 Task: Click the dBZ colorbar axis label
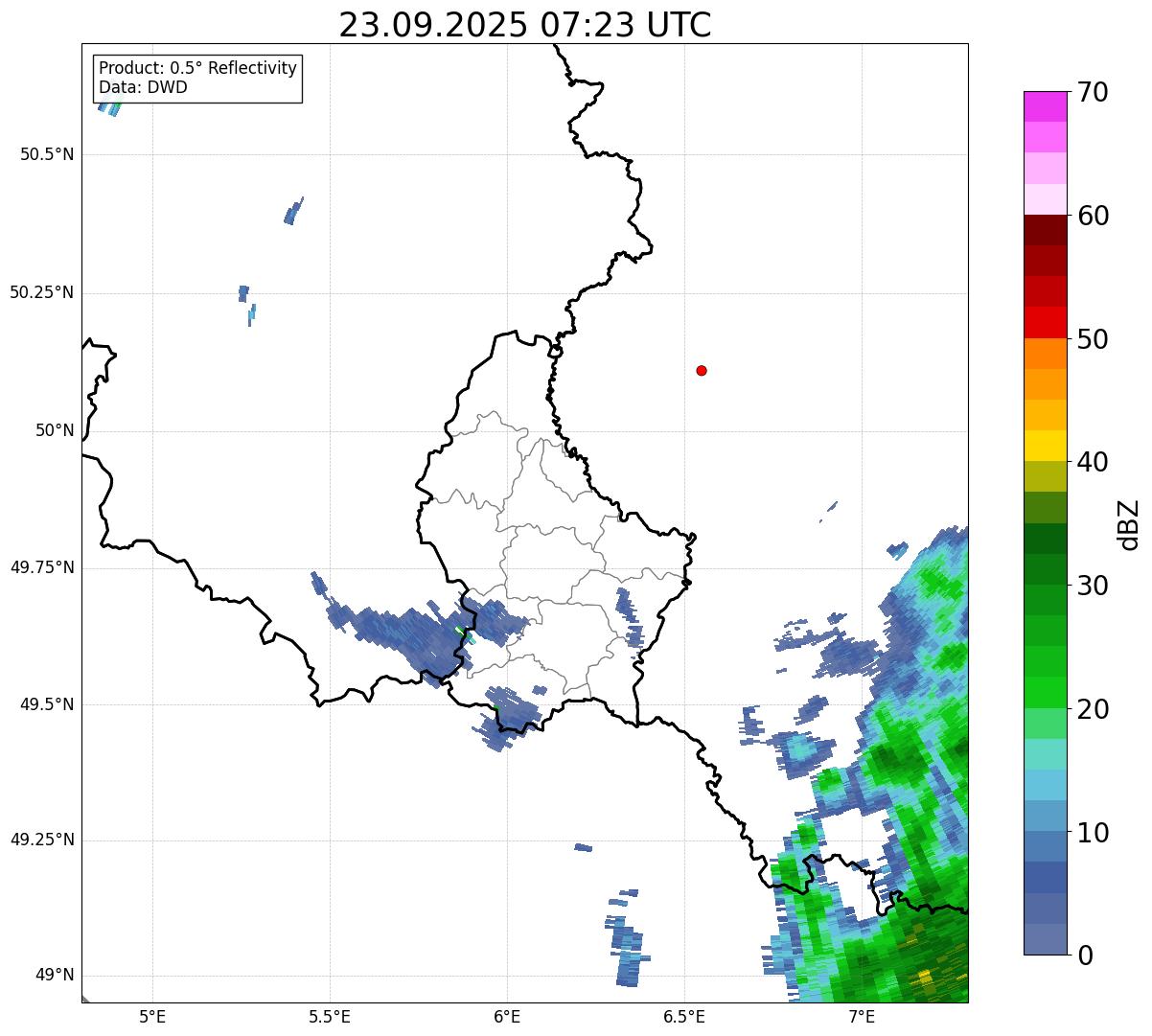(x=1129, y=523)
